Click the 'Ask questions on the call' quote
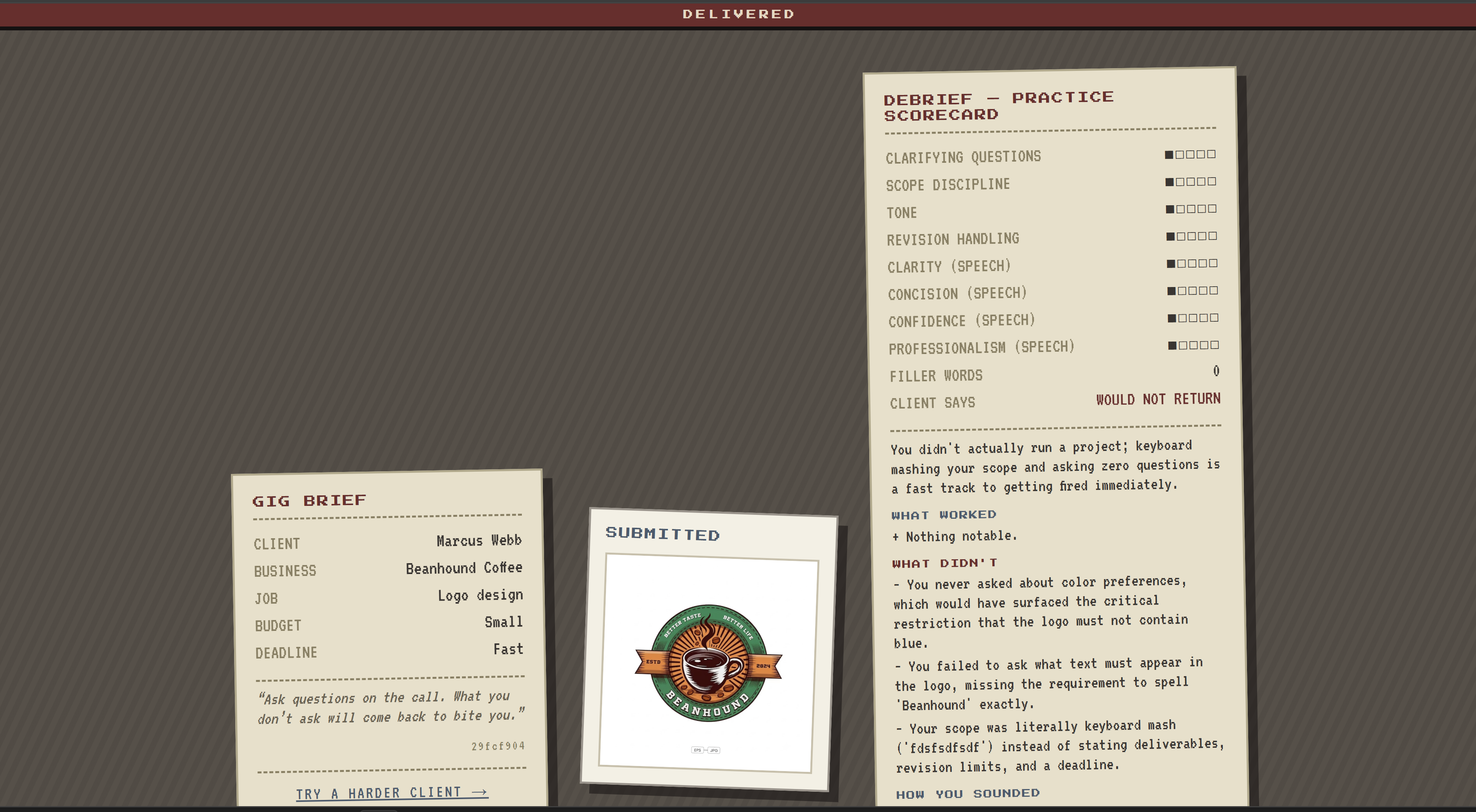1476x812 pixels. 391,707
